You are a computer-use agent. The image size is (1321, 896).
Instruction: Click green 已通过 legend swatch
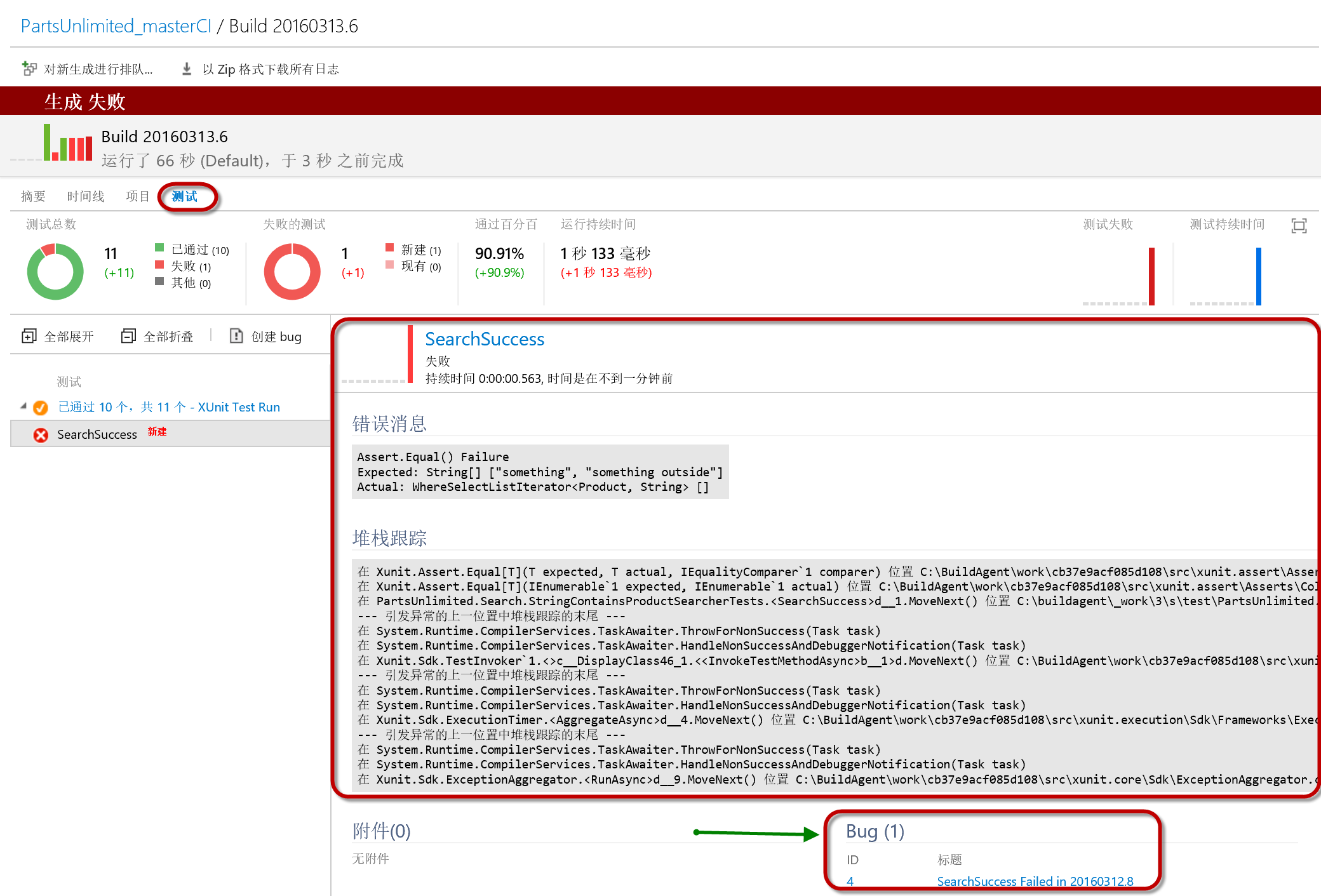pyautogui.click(x=159, y=248)
